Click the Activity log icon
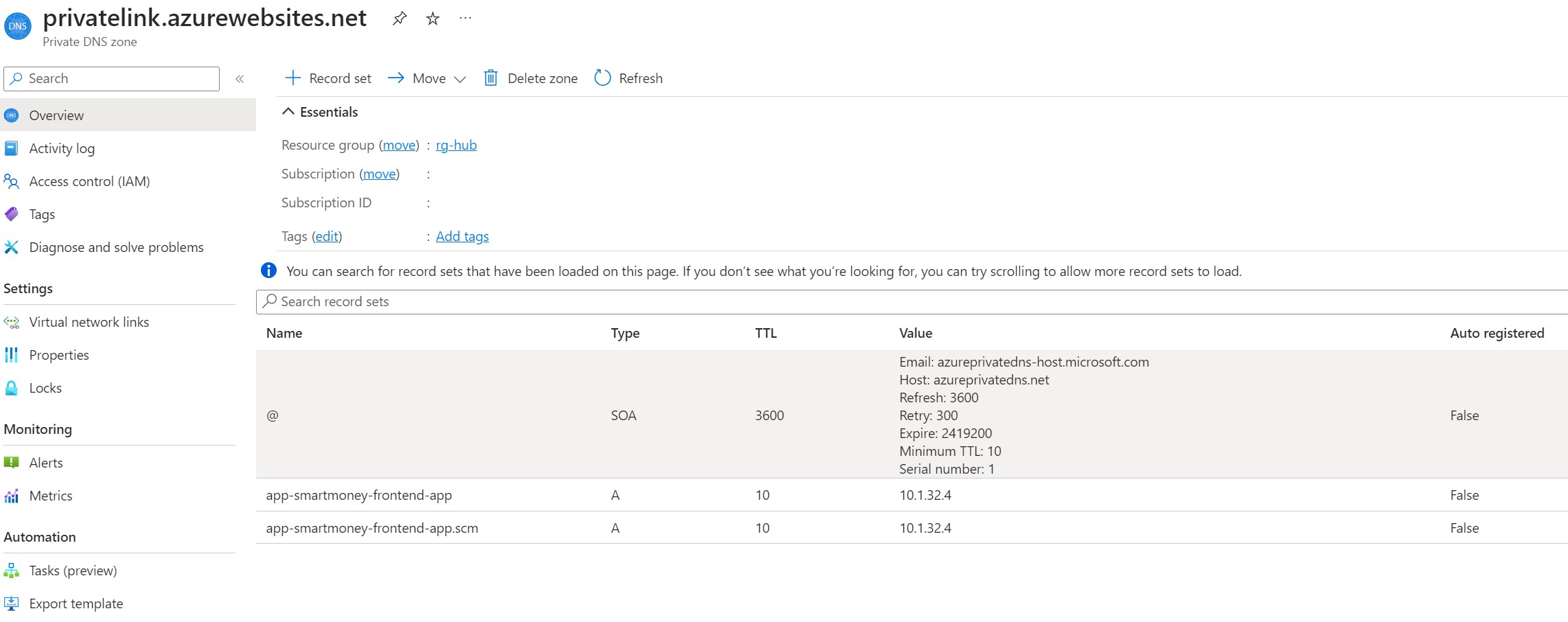Image resolution: width=1568 pixels, height=622 pixels. (x=12, y=148)
